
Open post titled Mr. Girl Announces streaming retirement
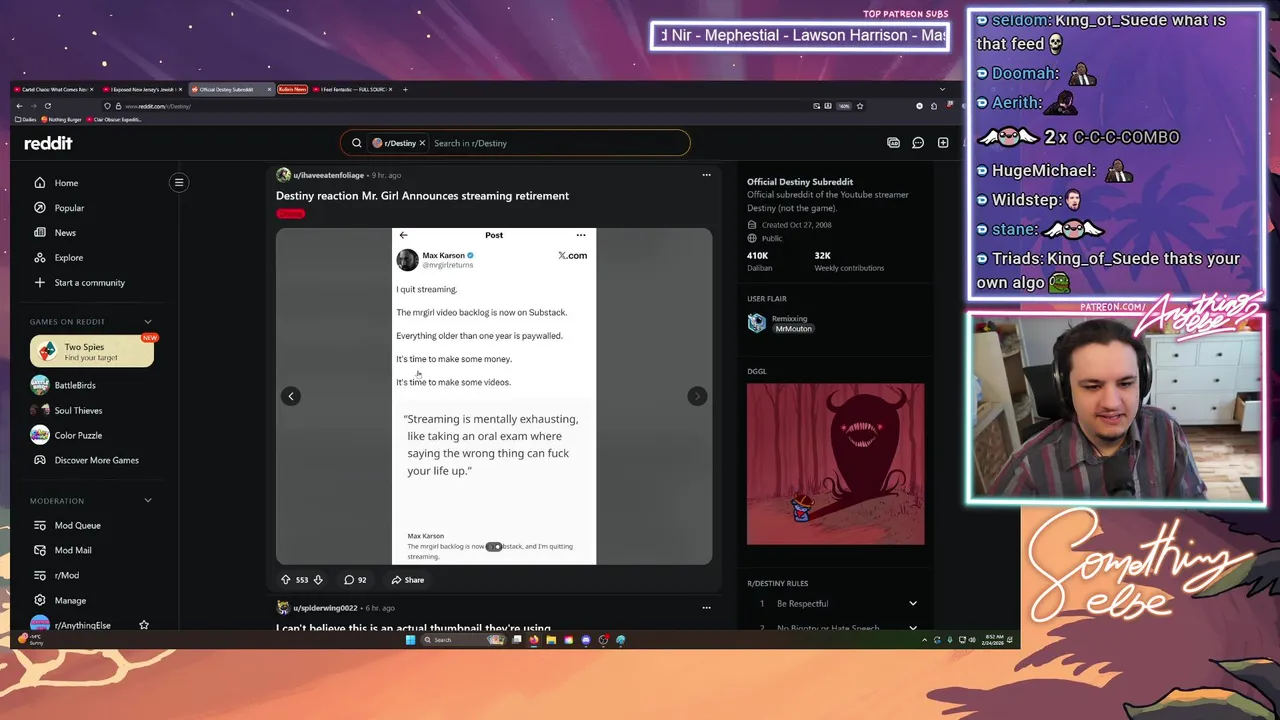tap(422, 196)
